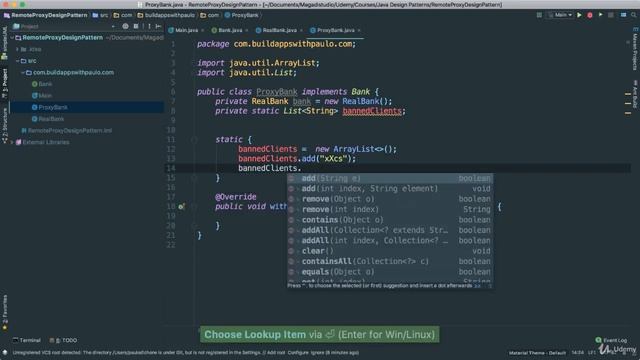
Task: Place cursor after bannedClients. on line 14
Action: 301,168
